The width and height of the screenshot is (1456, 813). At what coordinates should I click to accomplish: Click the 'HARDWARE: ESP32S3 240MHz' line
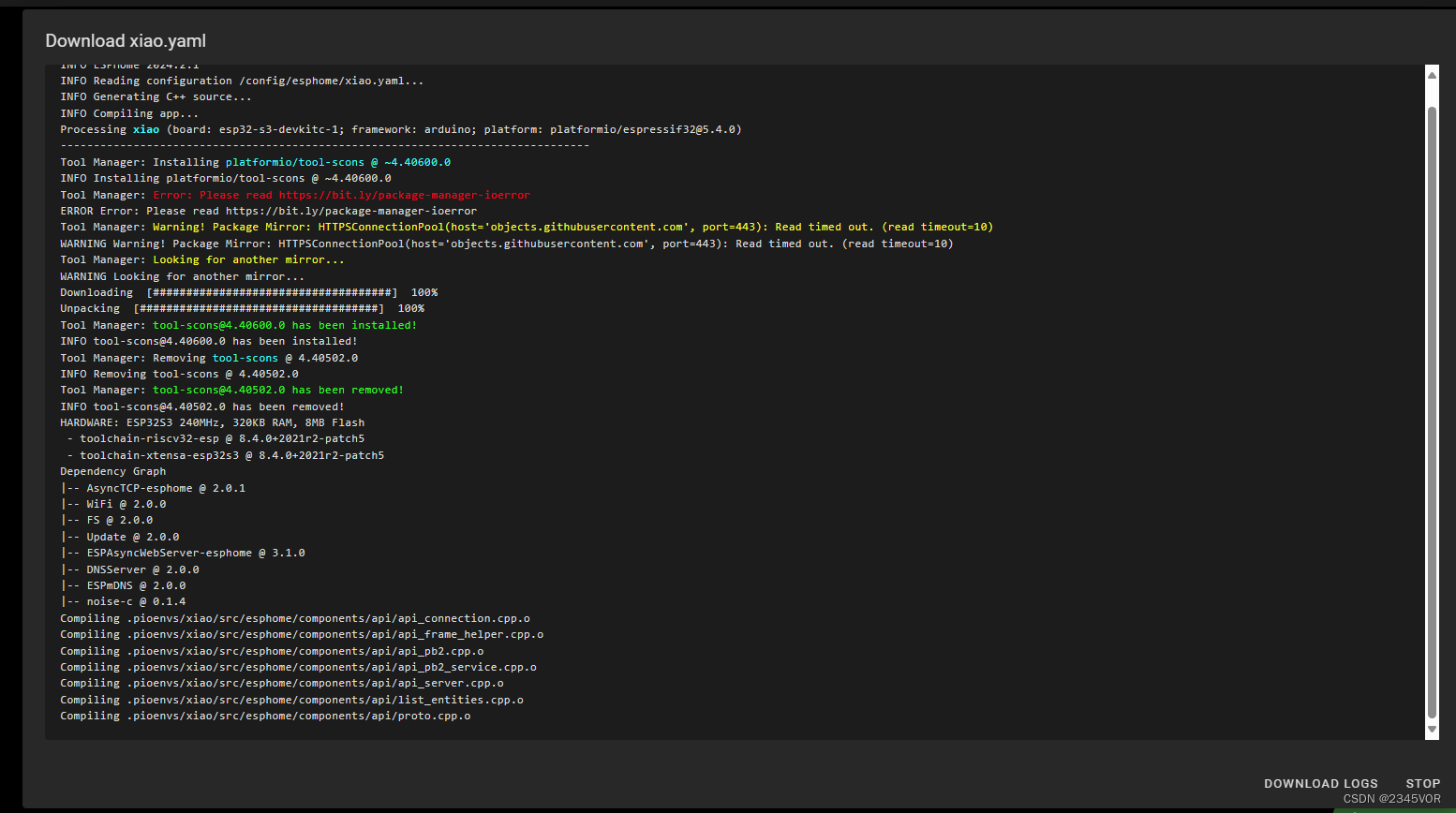click(213, 423)
